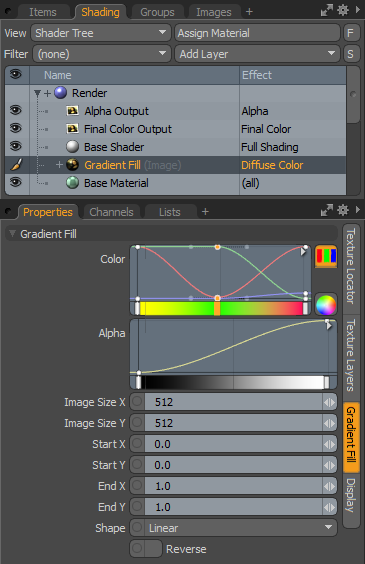
Task: Click the Image Size X value field
Action: pyautogui.click(x=233, y=402)
